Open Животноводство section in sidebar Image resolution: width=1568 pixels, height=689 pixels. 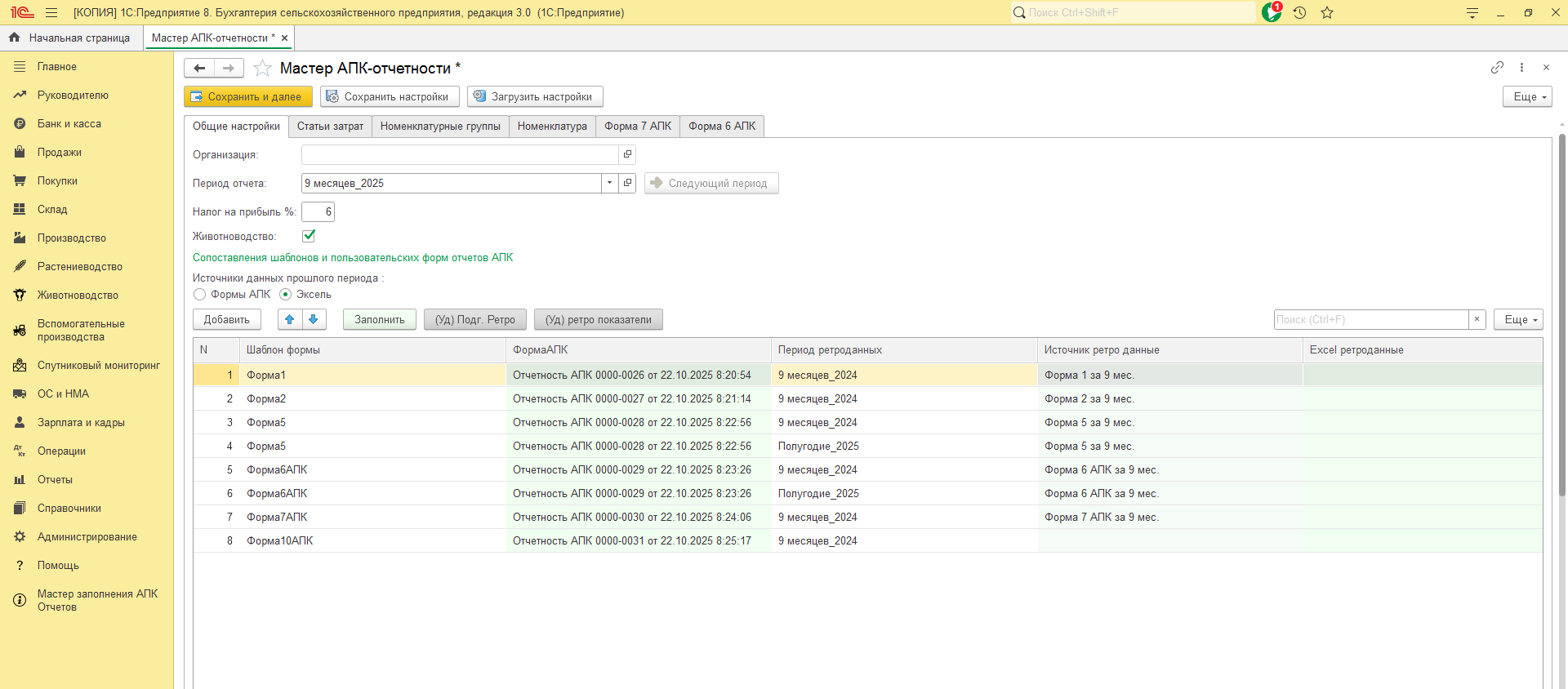[x=78, y=296]
